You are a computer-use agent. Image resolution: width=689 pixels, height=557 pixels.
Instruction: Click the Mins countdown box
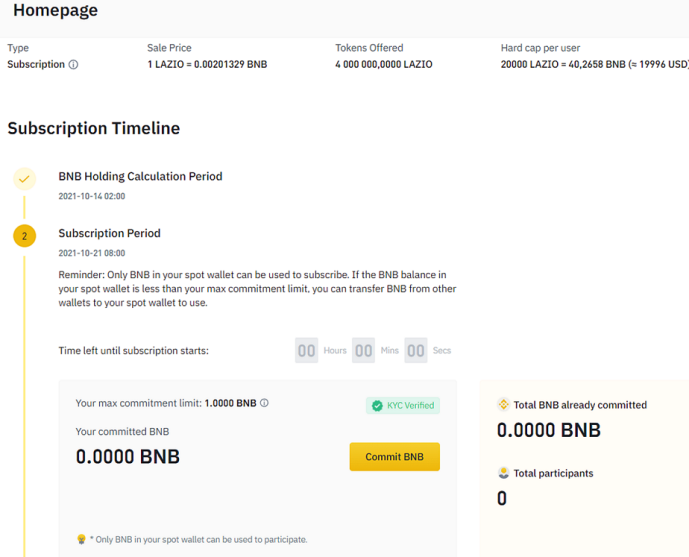point(363,350)
